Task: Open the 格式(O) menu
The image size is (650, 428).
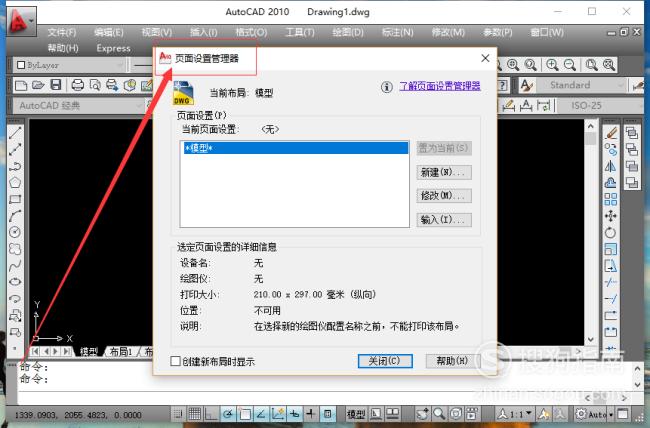Action: 251,32
